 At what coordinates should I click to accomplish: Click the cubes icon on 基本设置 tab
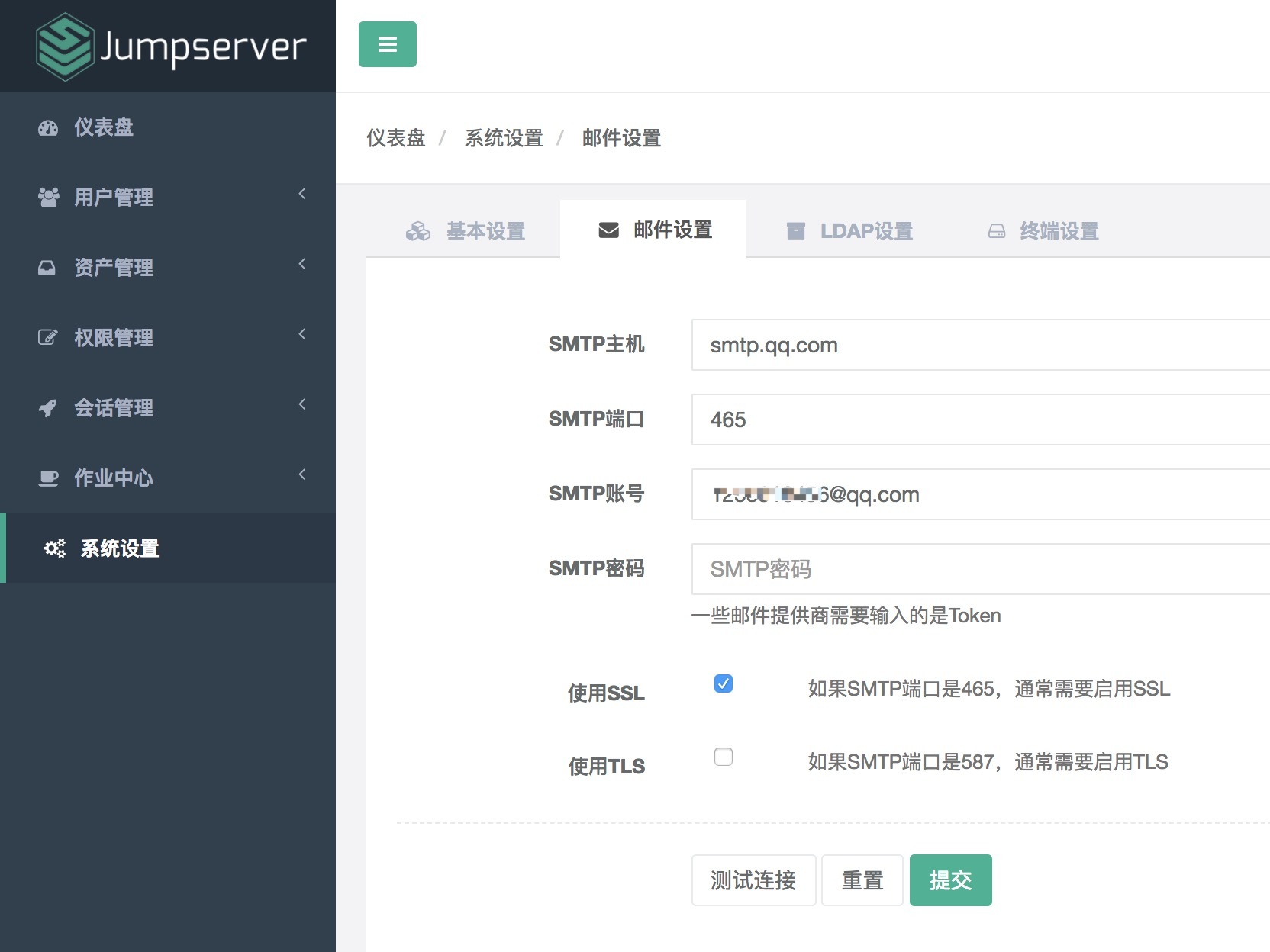coord(418,231)
